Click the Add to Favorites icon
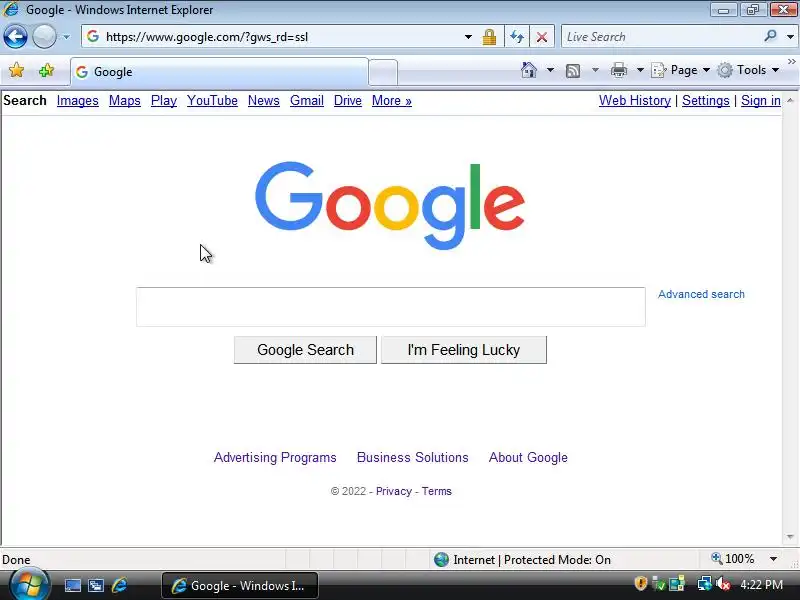The width and height of the screenshot is (800, 600). [x=46, y=70]
